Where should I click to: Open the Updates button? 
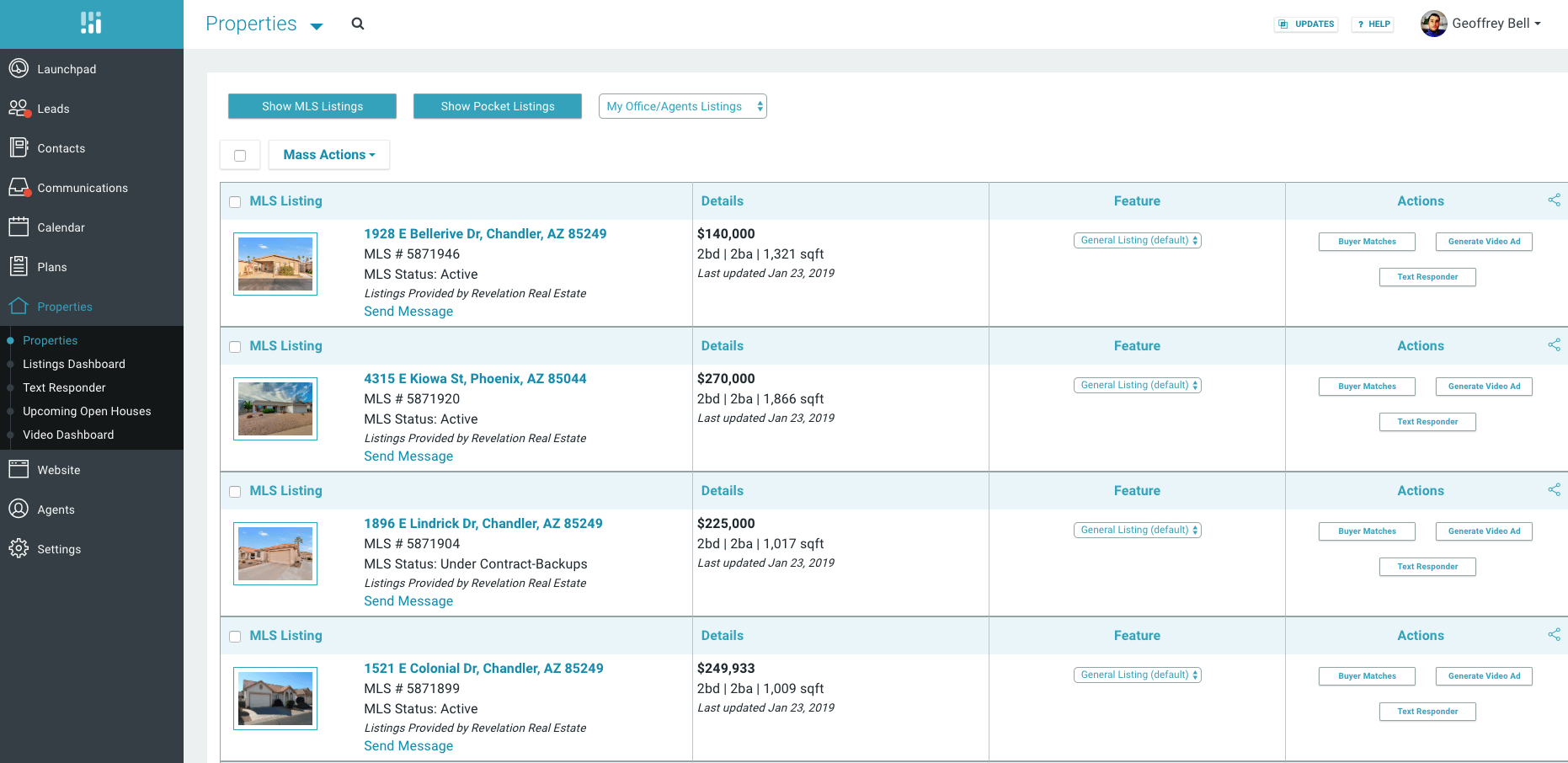click(x=1306, y=24)
